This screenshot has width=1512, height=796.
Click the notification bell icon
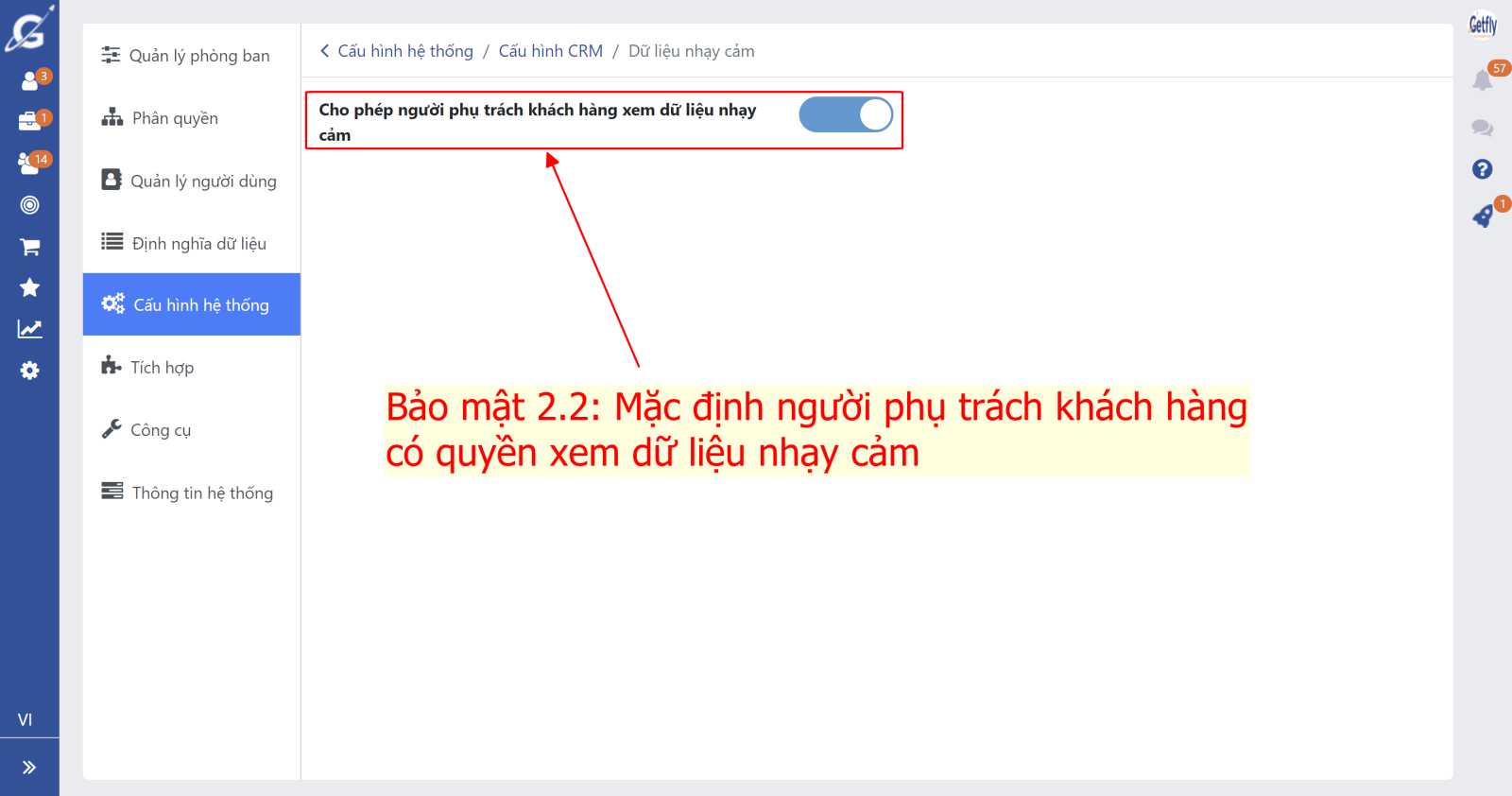(x=1482, y=80)
